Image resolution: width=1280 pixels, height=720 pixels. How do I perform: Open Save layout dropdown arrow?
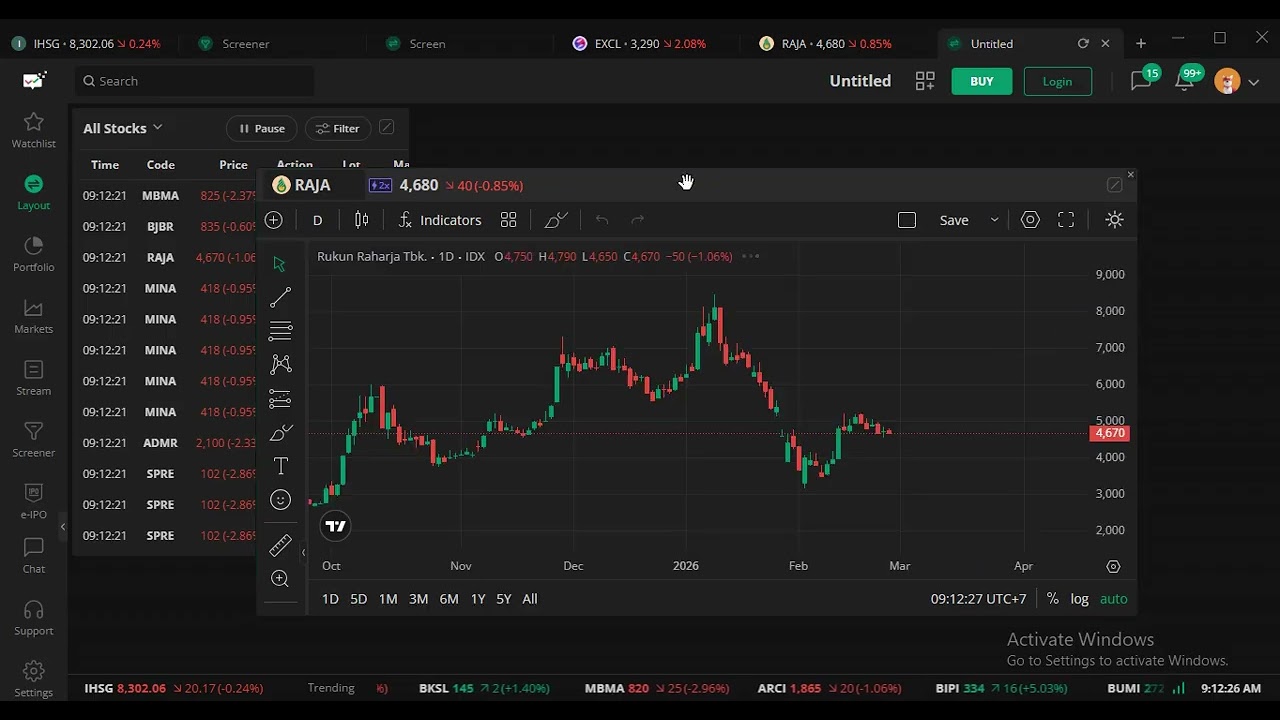coord(994,220)
